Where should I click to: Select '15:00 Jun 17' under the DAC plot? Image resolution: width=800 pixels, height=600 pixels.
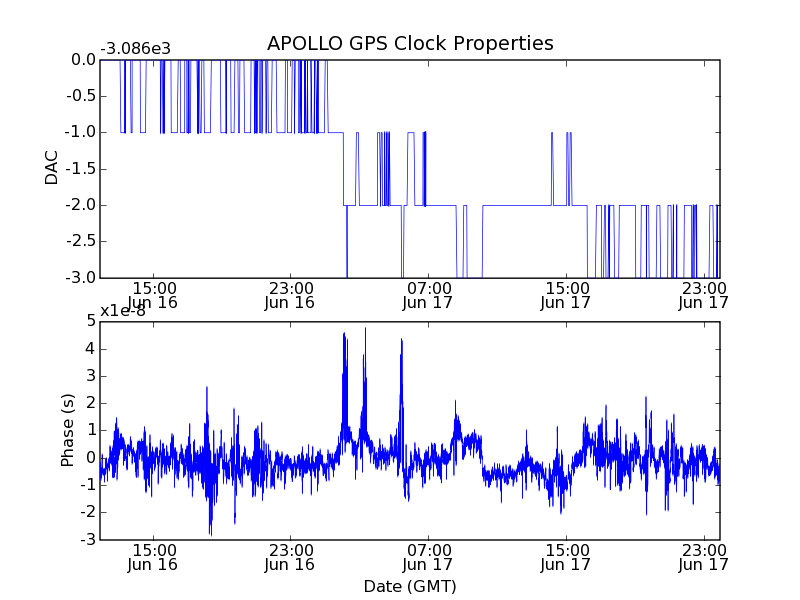coord(565,295)
